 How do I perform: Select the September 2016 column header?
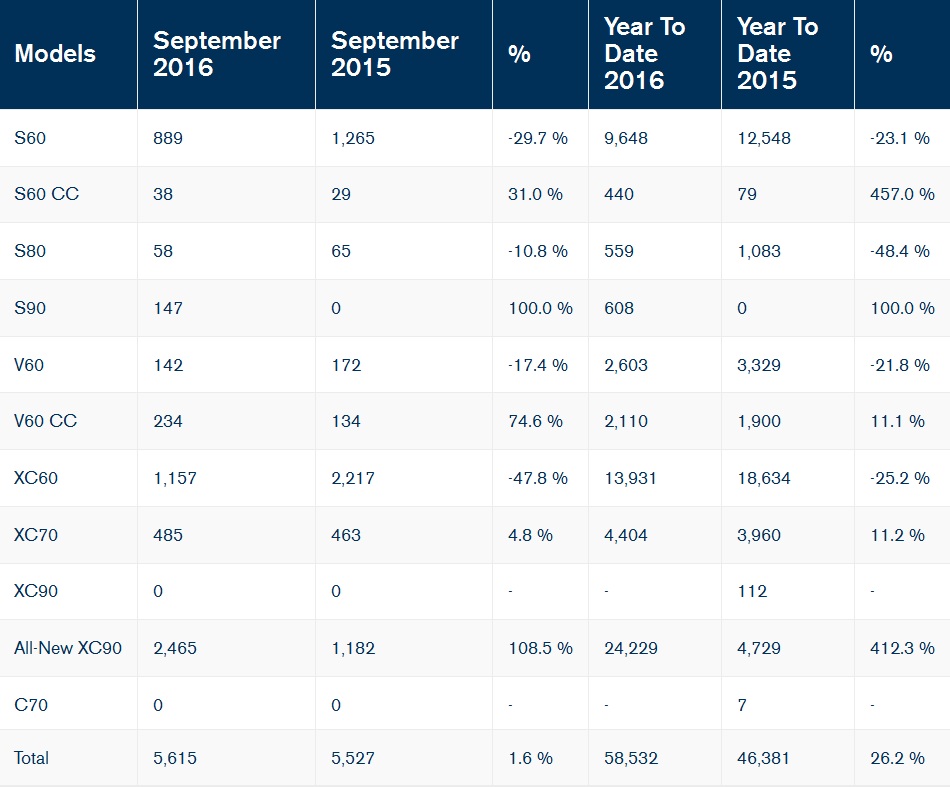(x=216, y=54)
